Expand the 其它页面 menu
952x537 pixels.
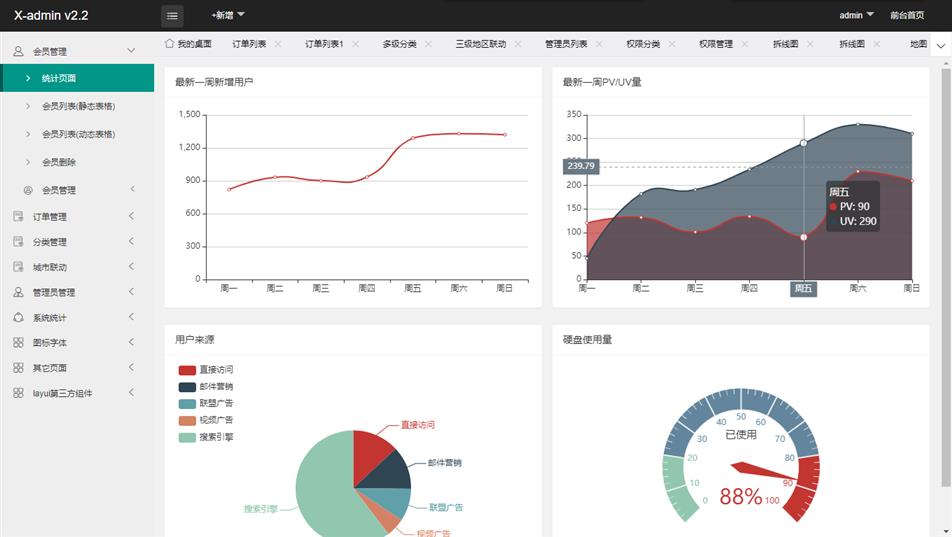[132, 368]
